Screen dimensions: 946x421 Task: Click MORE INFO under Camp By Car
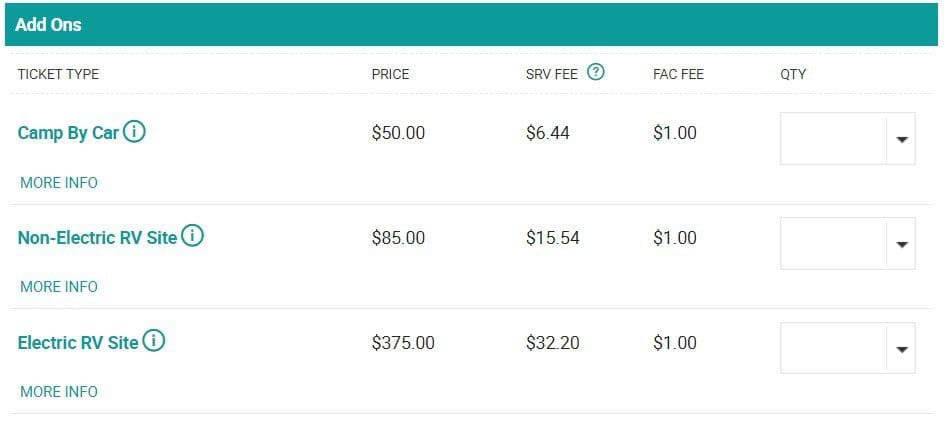[x=59, y=182]
